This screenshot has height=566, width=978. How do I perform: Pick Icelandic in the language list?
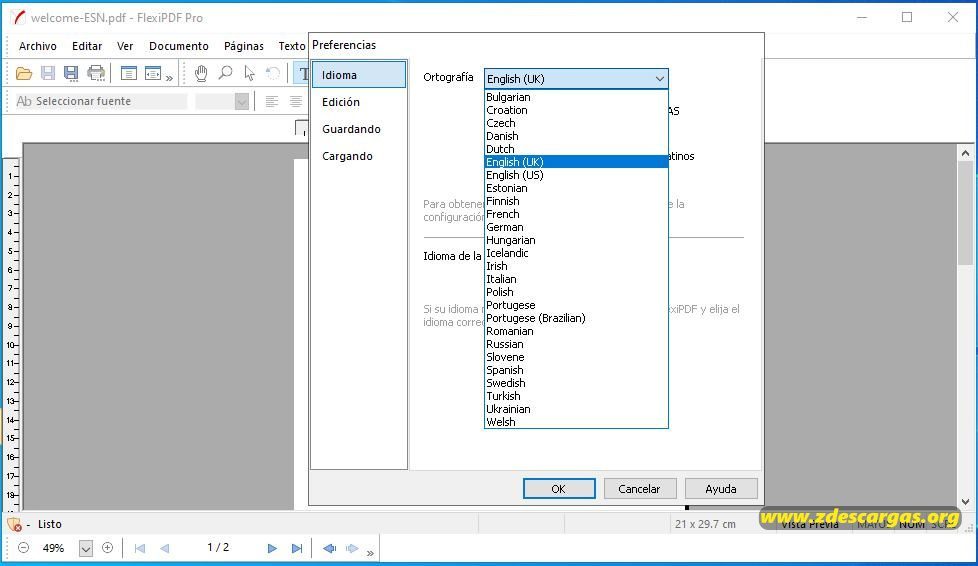coord(576,253)
